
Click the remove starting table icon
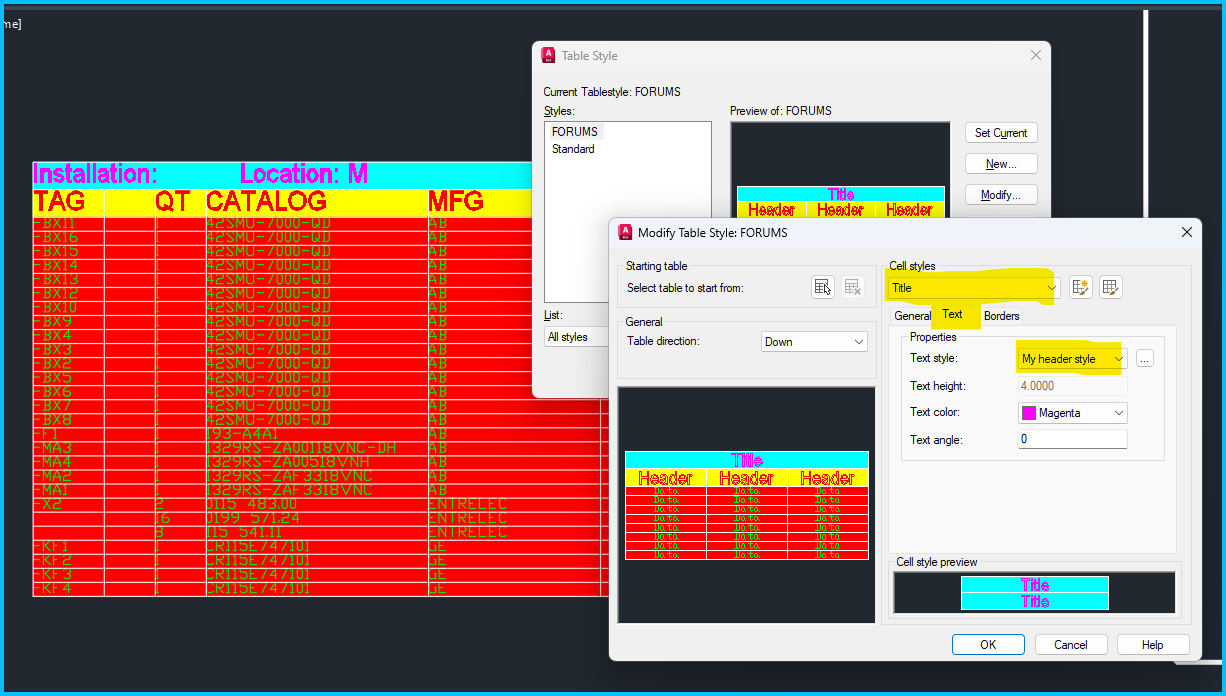pos(852,287)
